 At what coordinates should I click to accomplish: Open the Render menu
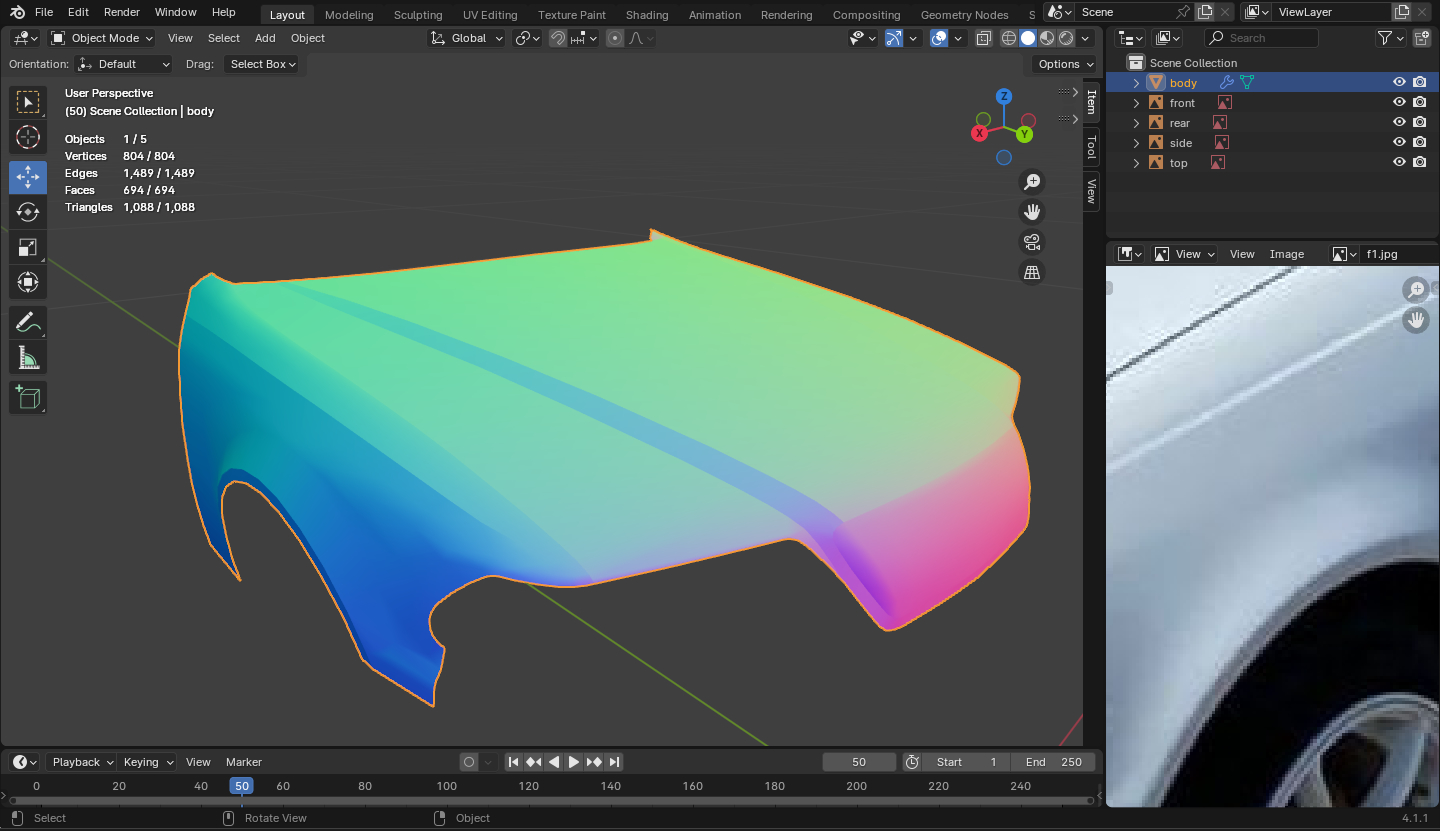click(122, 12)
